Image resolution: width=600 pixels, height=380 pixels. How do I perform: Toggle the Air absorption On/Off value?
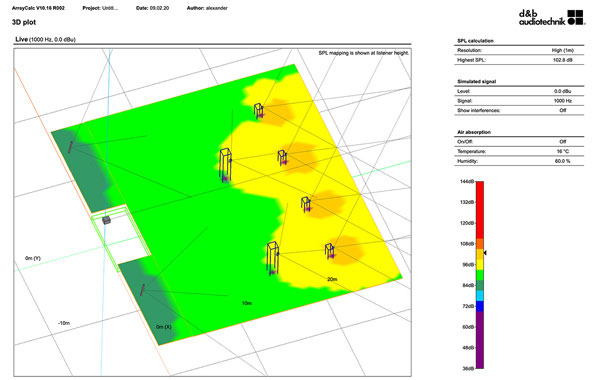(562, 142)
